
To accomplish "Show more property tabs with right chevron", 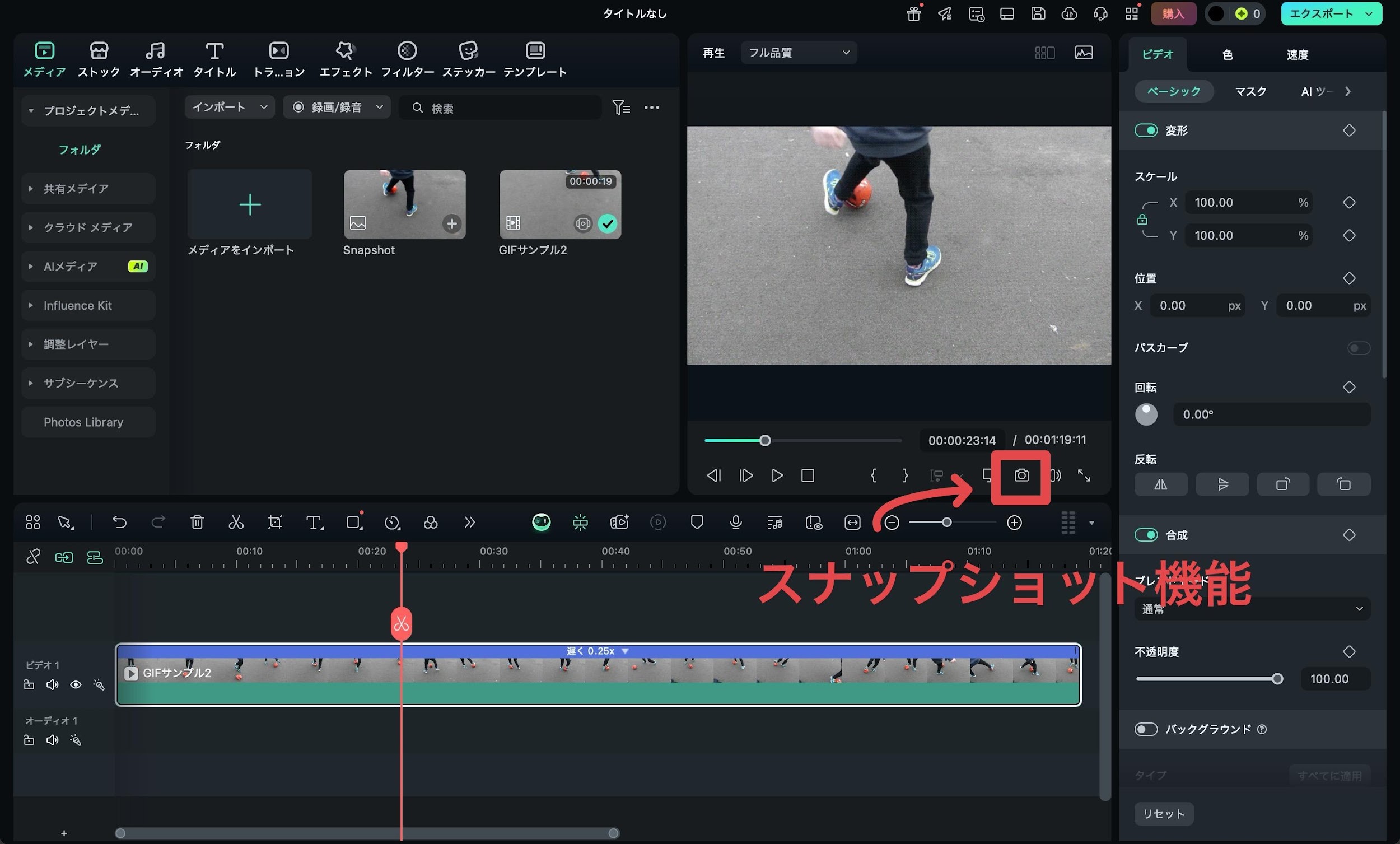I will [1348, 91].
